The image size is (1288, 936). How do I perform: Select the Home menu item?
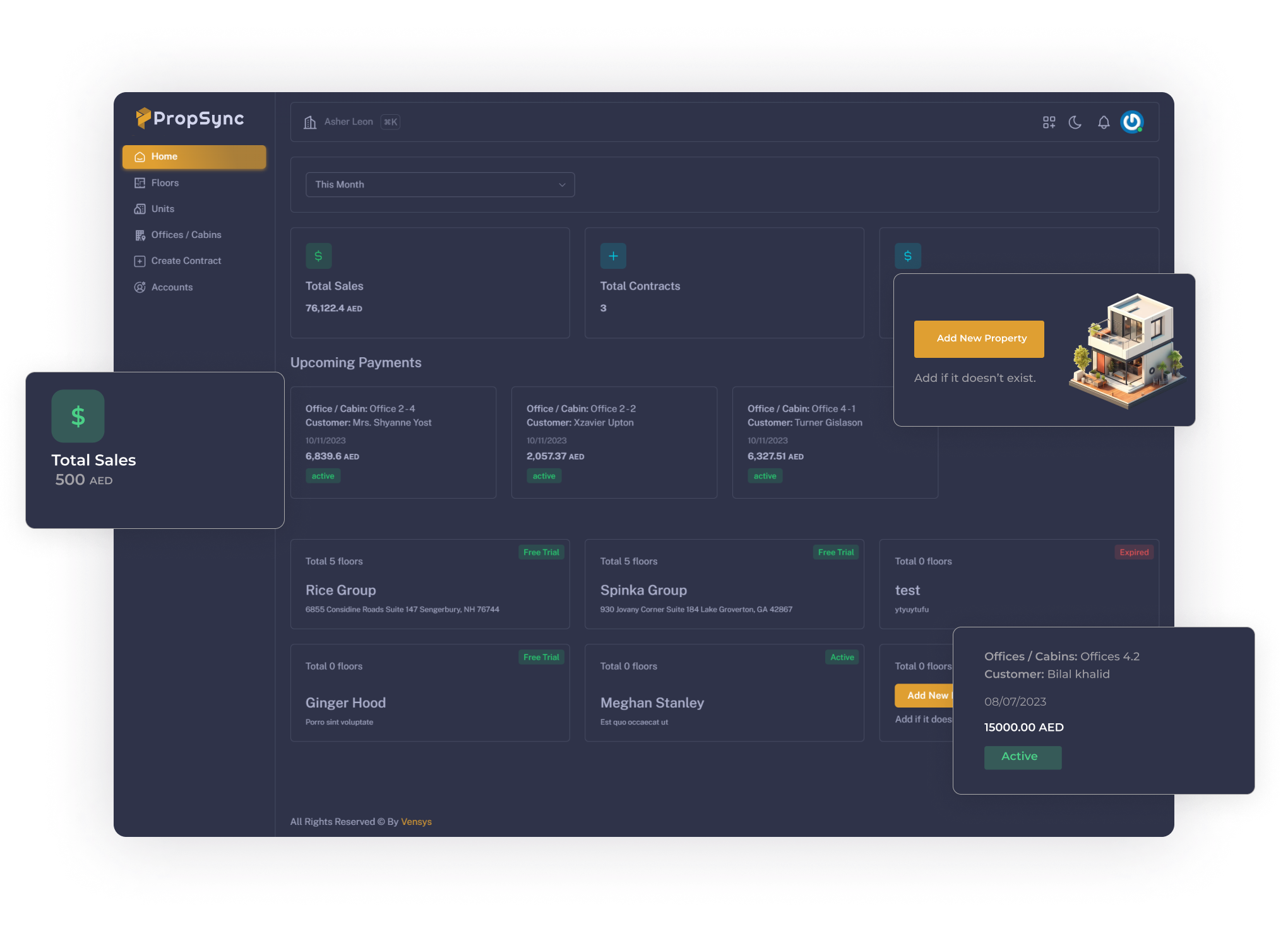193,156
